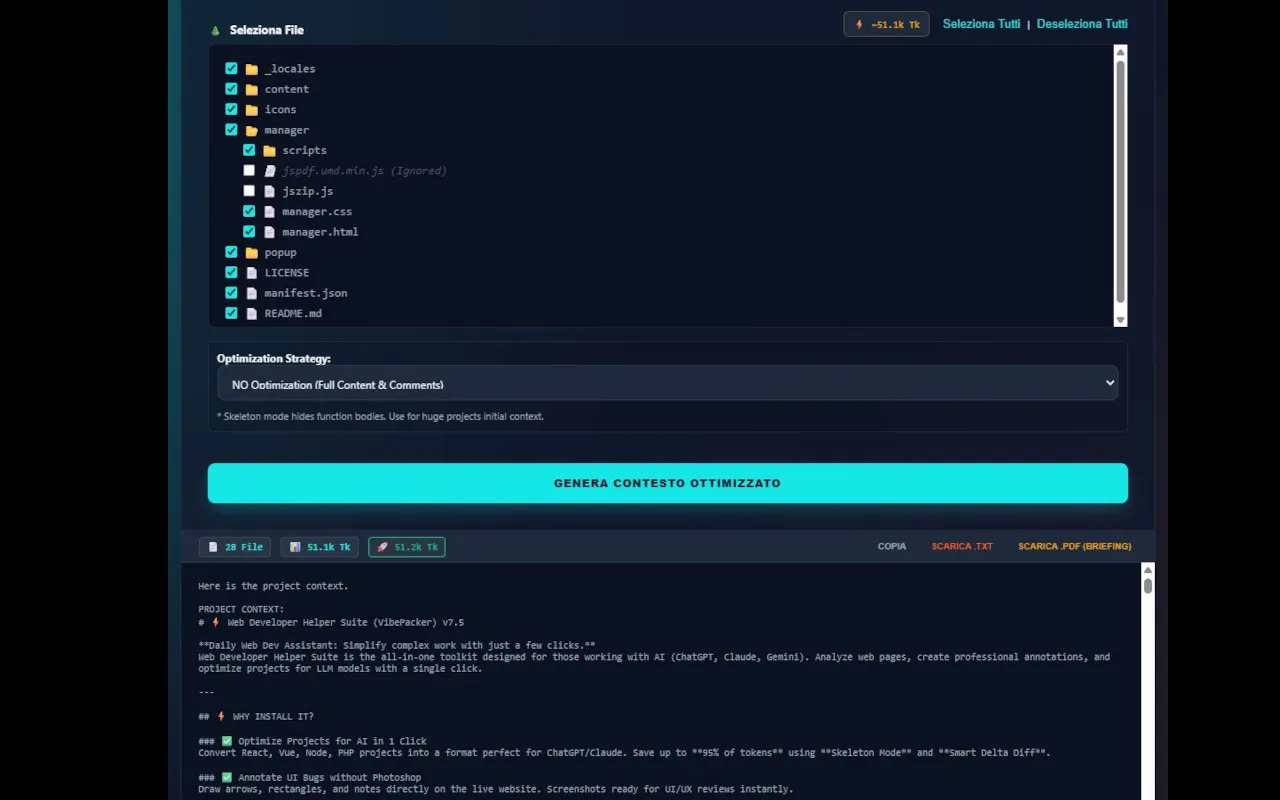Click the _locales folder icon
Screen dimensions: 1280x800
[x=251, y=69]
